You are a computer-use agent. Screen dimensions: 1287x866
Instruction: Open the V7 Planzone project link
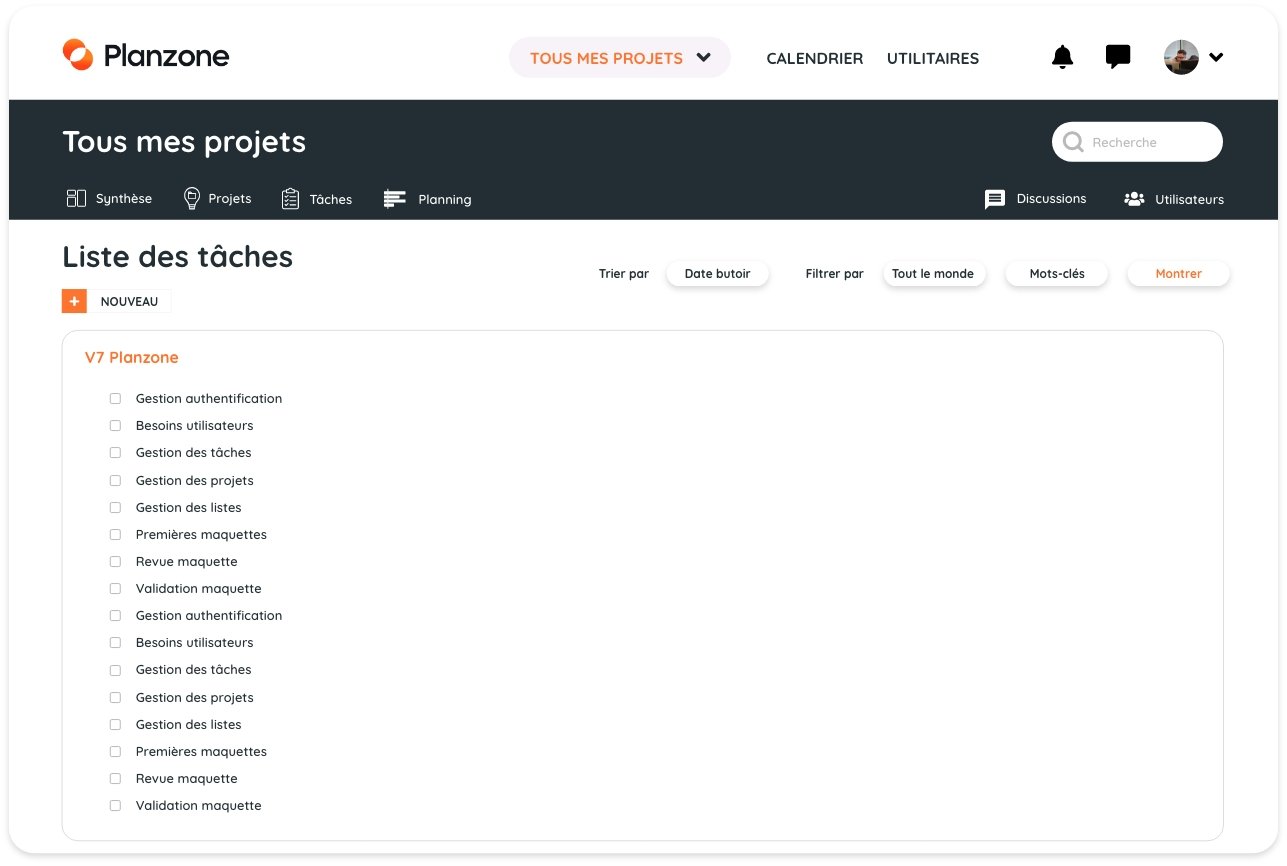coord(132,357)
